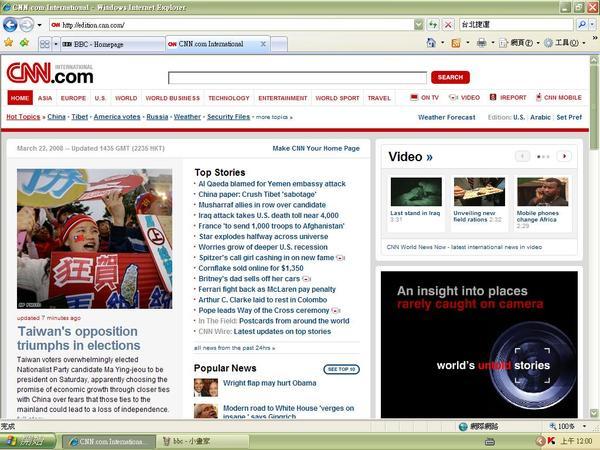Open the WORLD BUSINESS navigation section
Image resolution: width=600 pixels, height=450 pixels.
coord(173,98)
